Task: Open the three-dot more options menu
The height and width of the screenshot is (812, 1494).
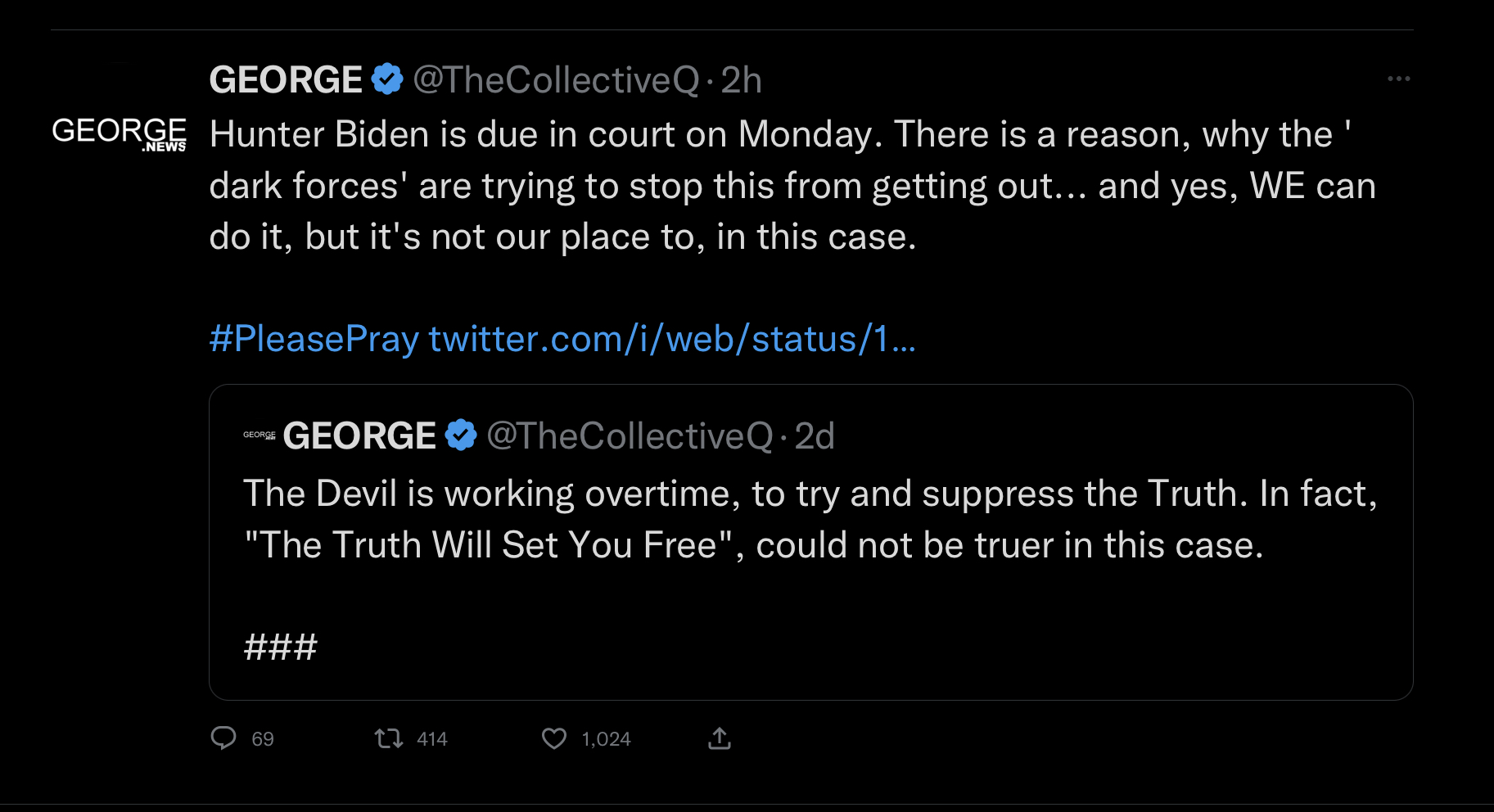Action: 1398,79
